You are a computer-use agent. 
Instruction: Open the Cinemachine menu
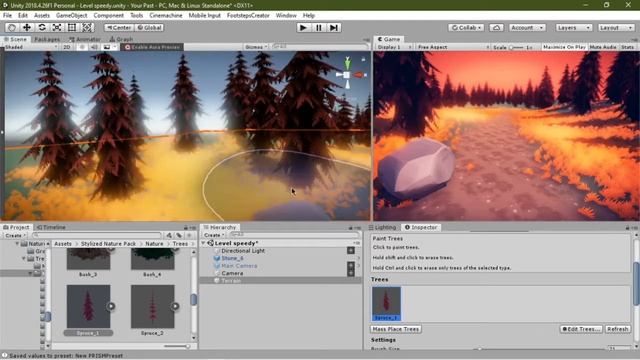click(166, 16)
